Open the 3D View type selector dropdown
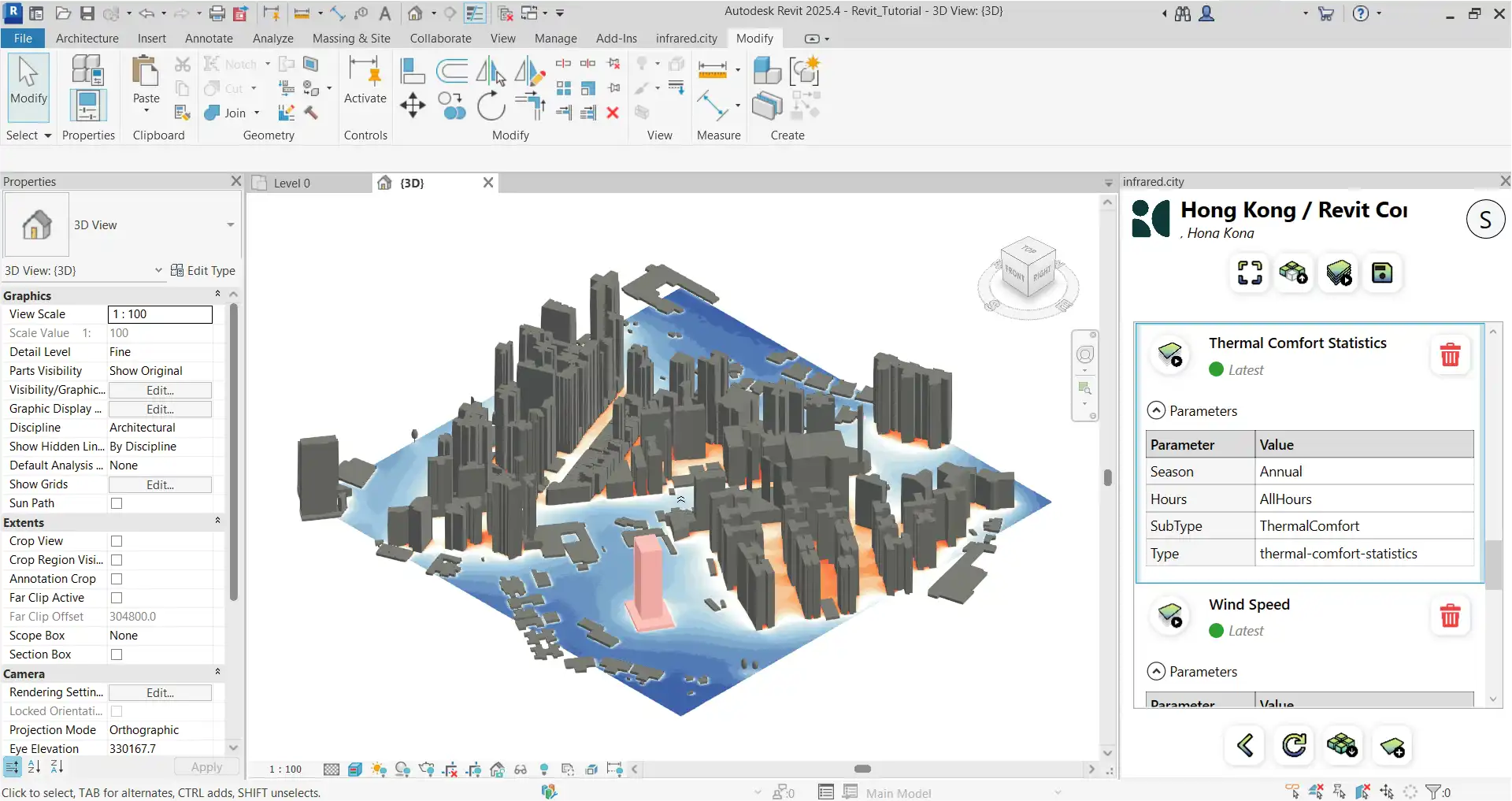The height and width of the screenshot is (801, 1512). [230, 225]
